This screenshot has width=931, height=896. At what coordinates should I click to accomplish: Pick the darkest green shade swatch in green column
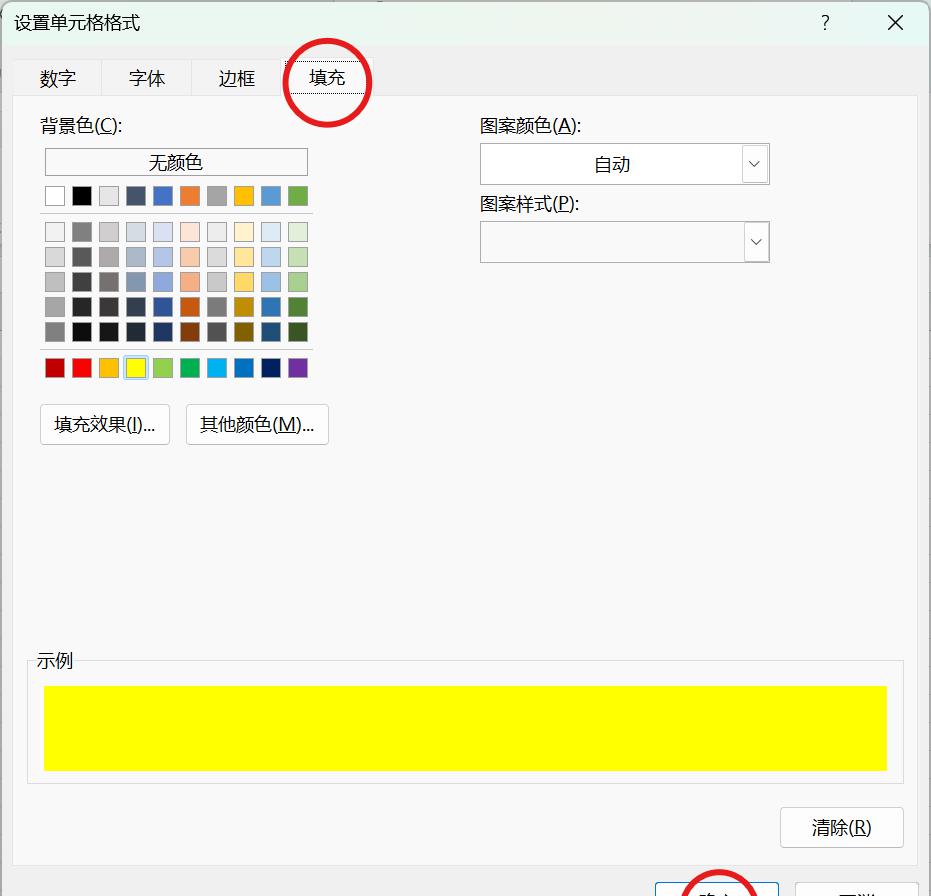click(x=298, y=332)
